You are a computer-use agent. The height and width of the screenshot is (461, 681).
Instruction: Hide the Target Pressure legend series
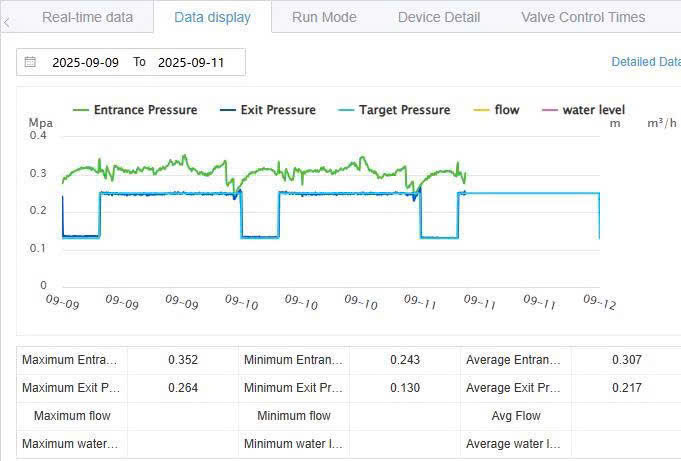pyautogui.click(x=393, y=110)
